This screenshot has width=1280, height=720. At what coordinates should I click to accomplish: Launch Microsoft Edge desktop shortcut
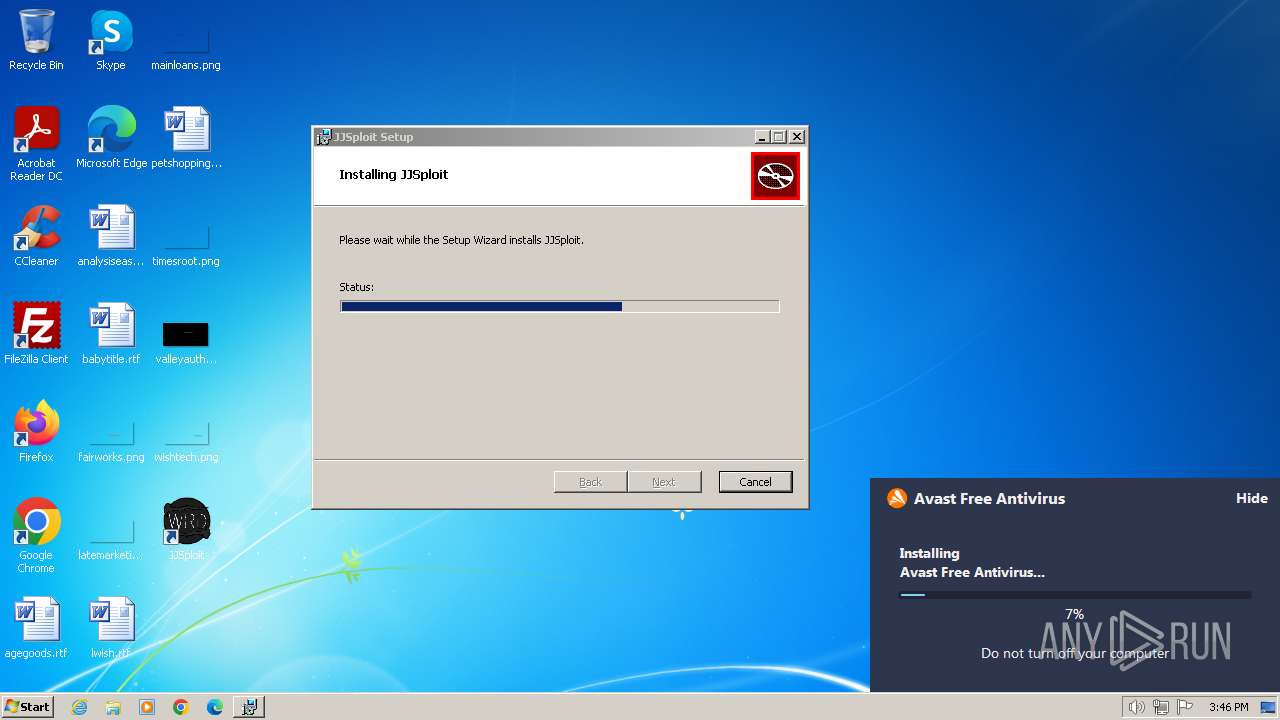[111, 137]
